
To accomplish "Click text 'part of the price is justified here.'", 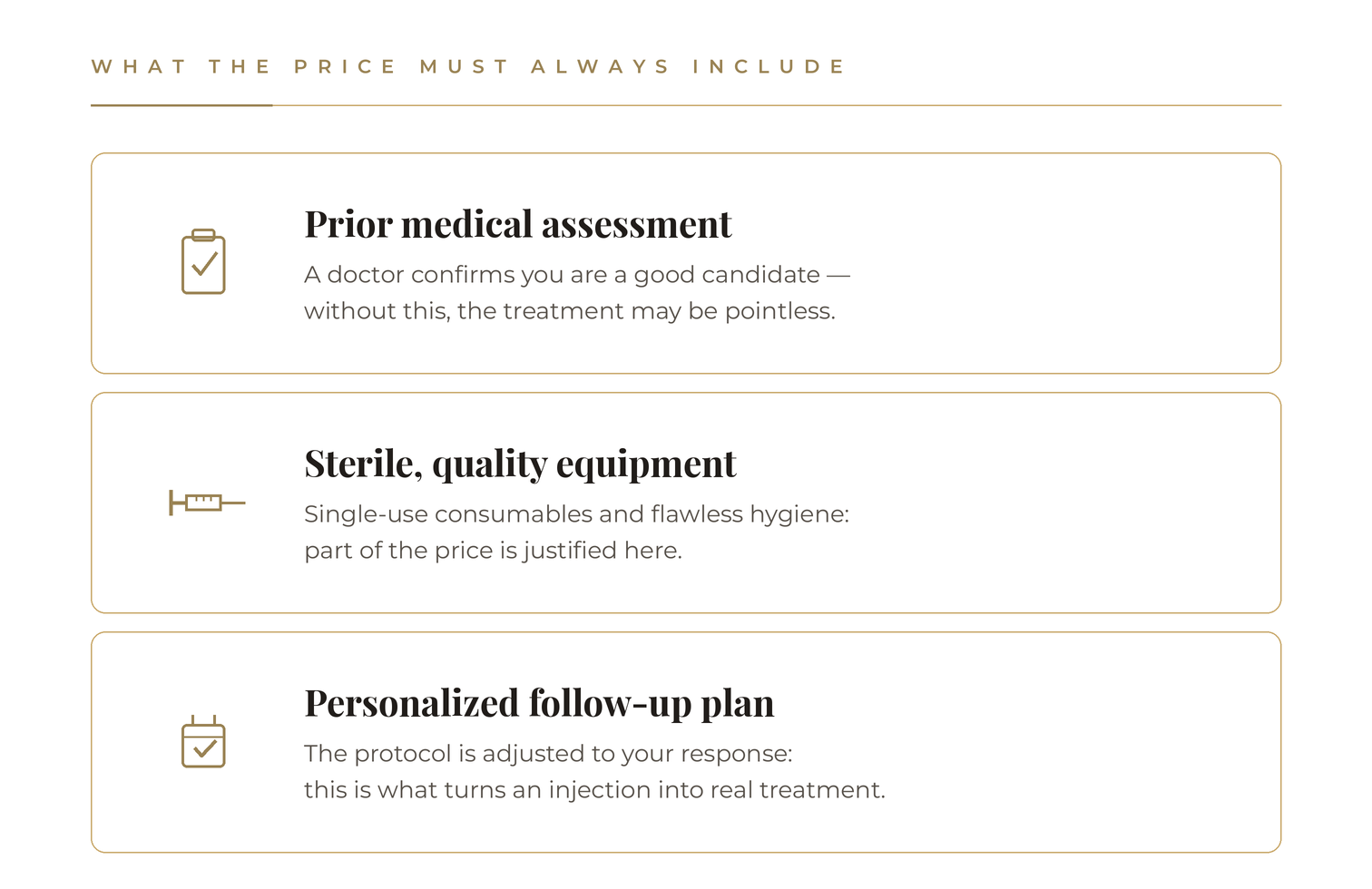I will click(x=493, y=550).
